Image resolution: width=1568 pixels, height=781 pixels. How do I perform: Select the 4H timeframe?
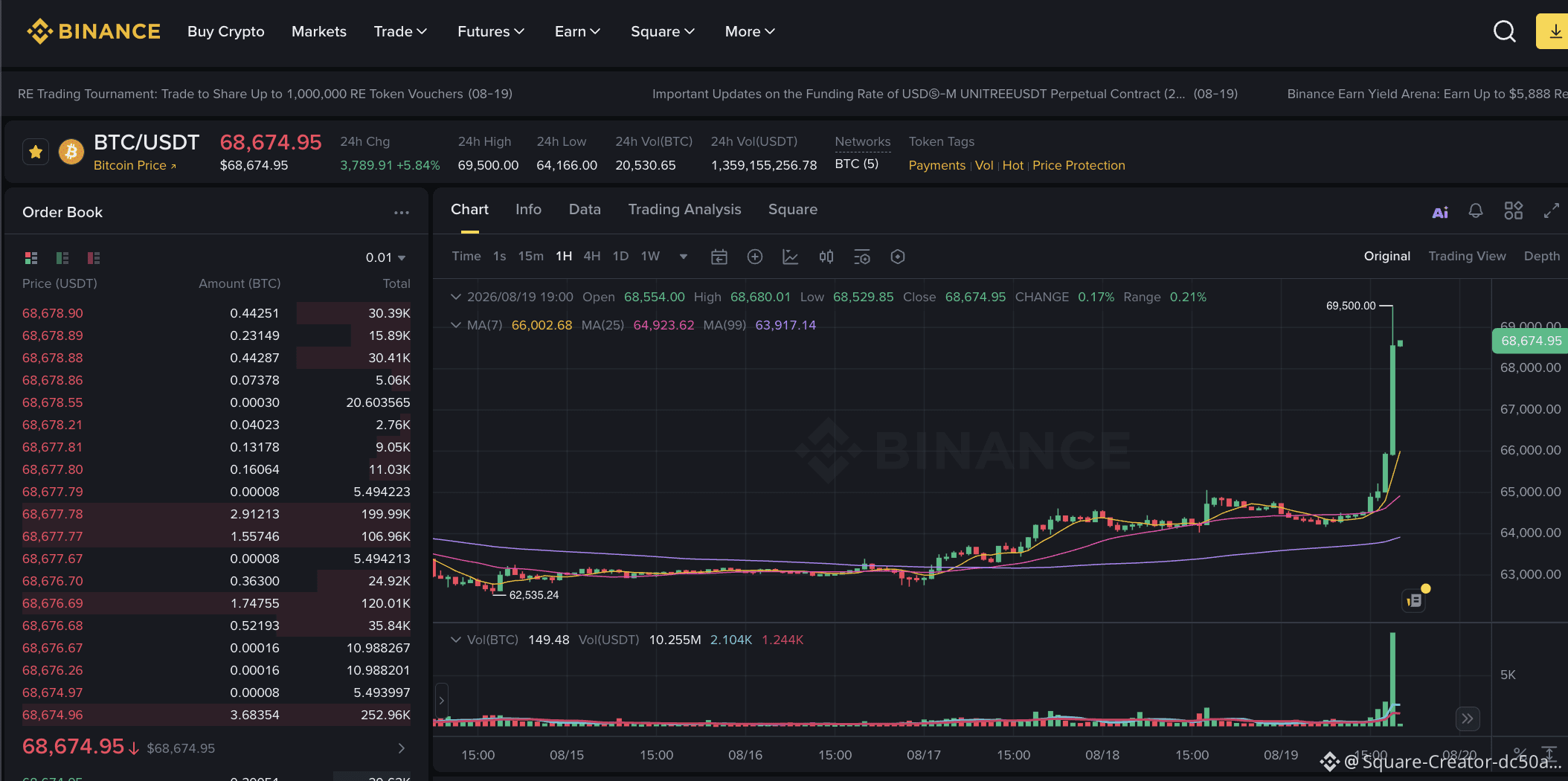tap(592, 256)
